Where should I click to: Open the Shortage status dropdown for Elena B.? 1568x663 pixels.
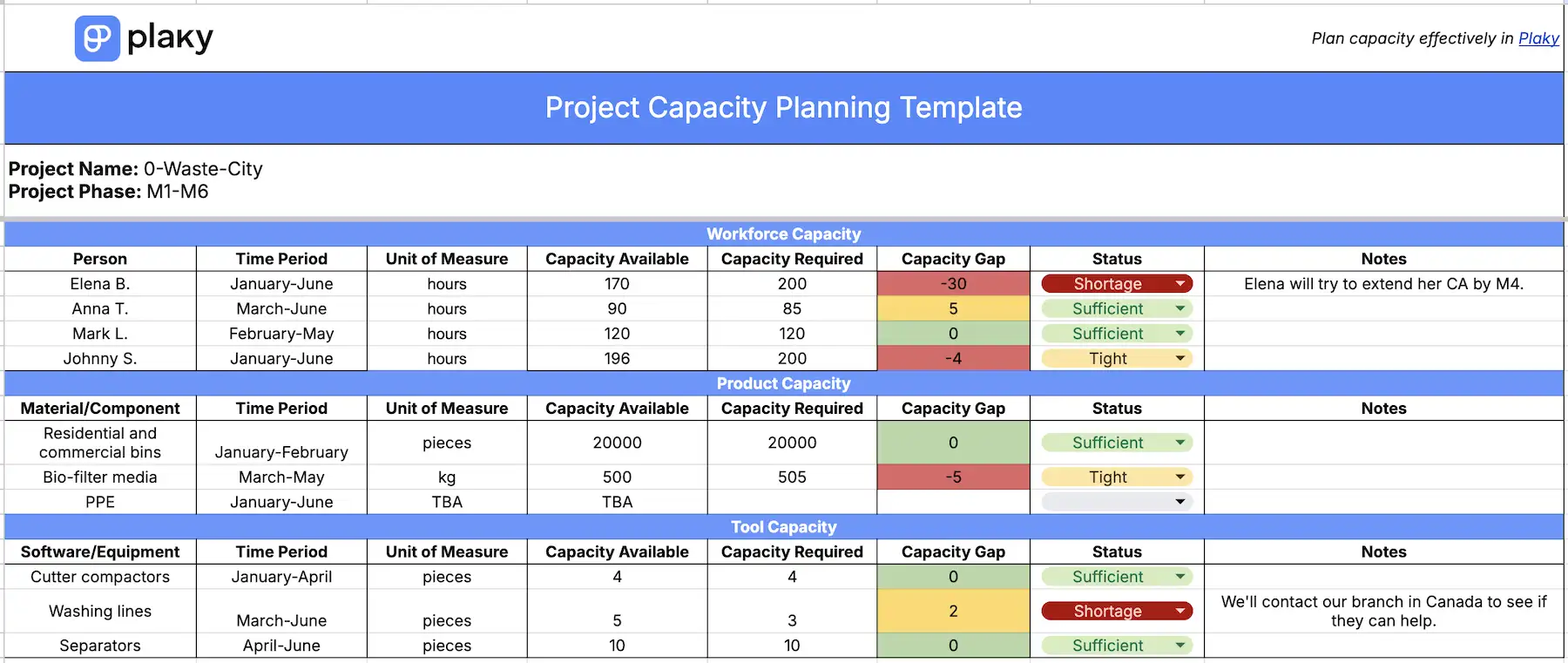(x=1181, y=283)
